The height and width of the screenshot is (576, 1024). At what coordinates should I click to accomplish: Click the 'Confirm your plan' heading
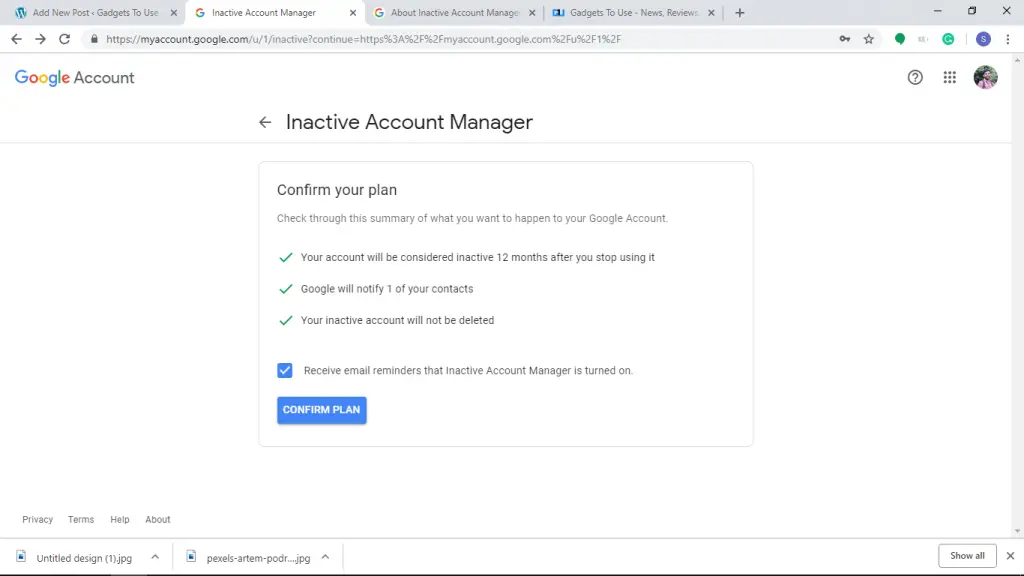(x=337, y=190)
